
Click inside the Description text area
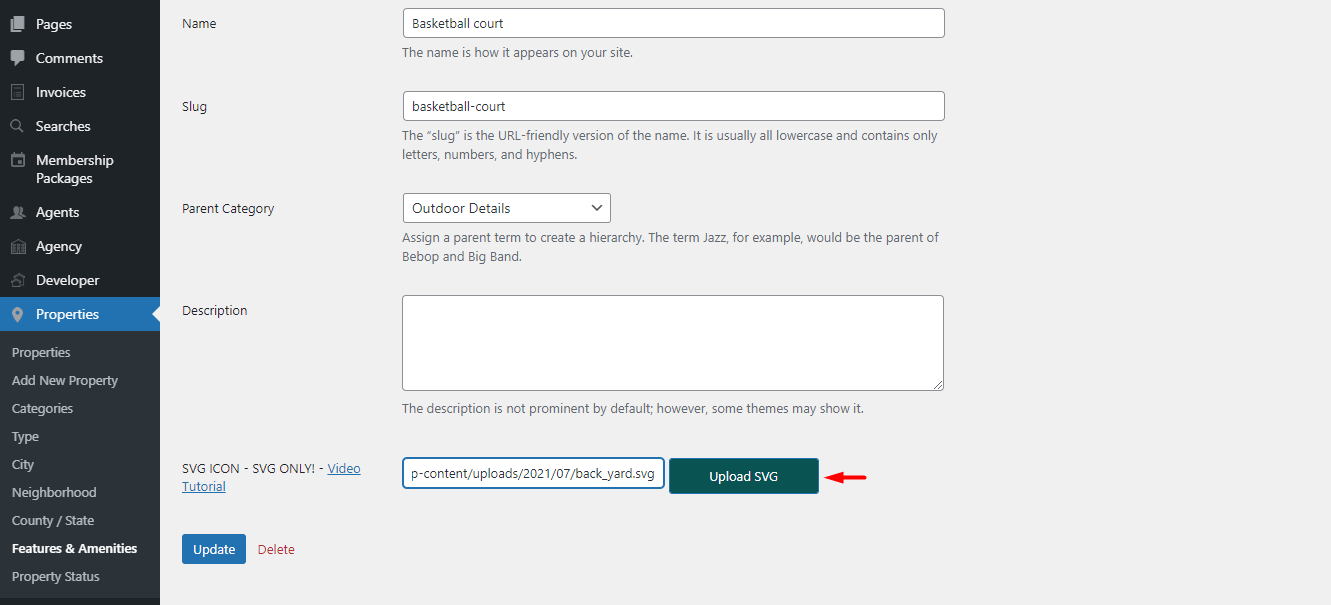(x=673, y=343)
